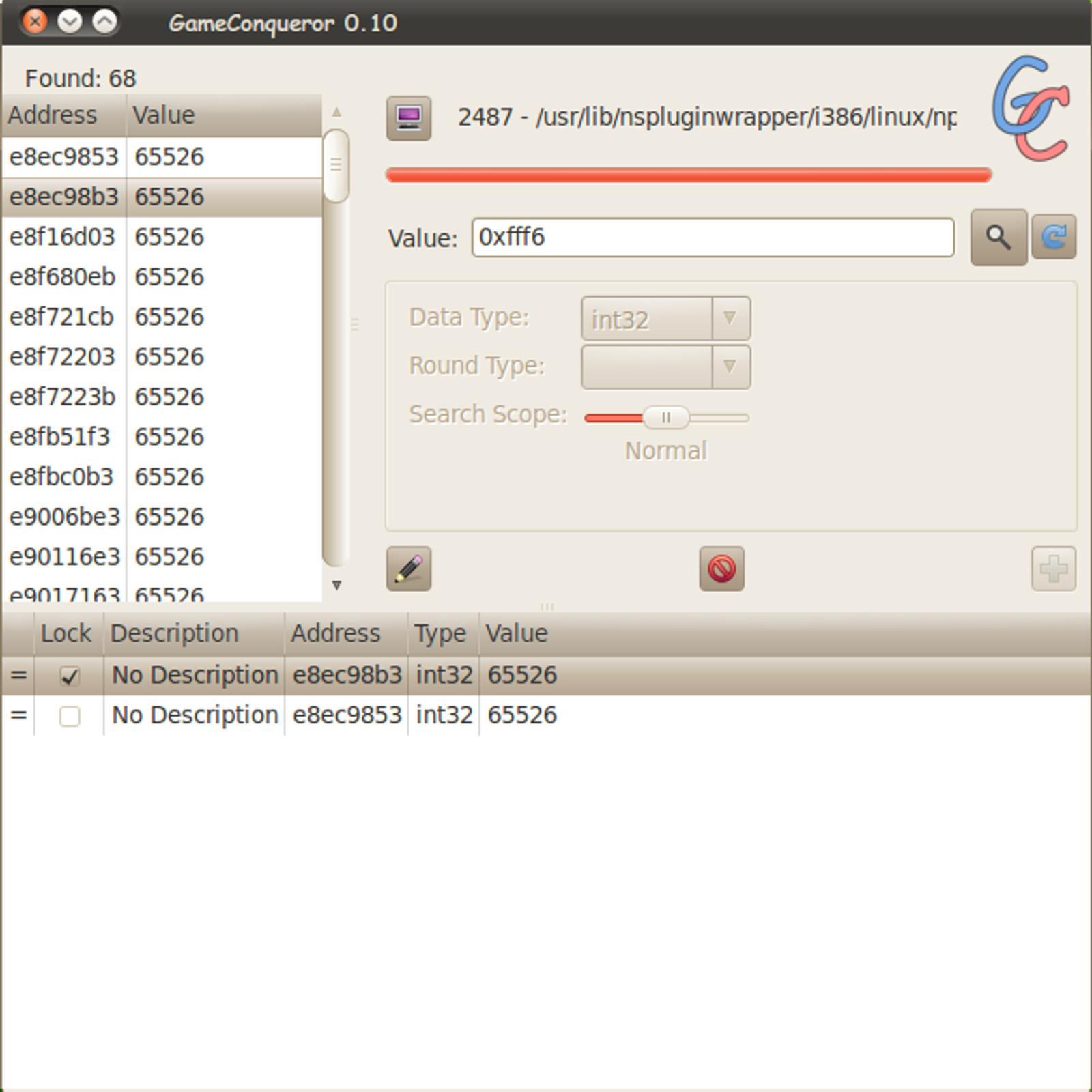Click the Description column header in cheat list

(193, 633)
